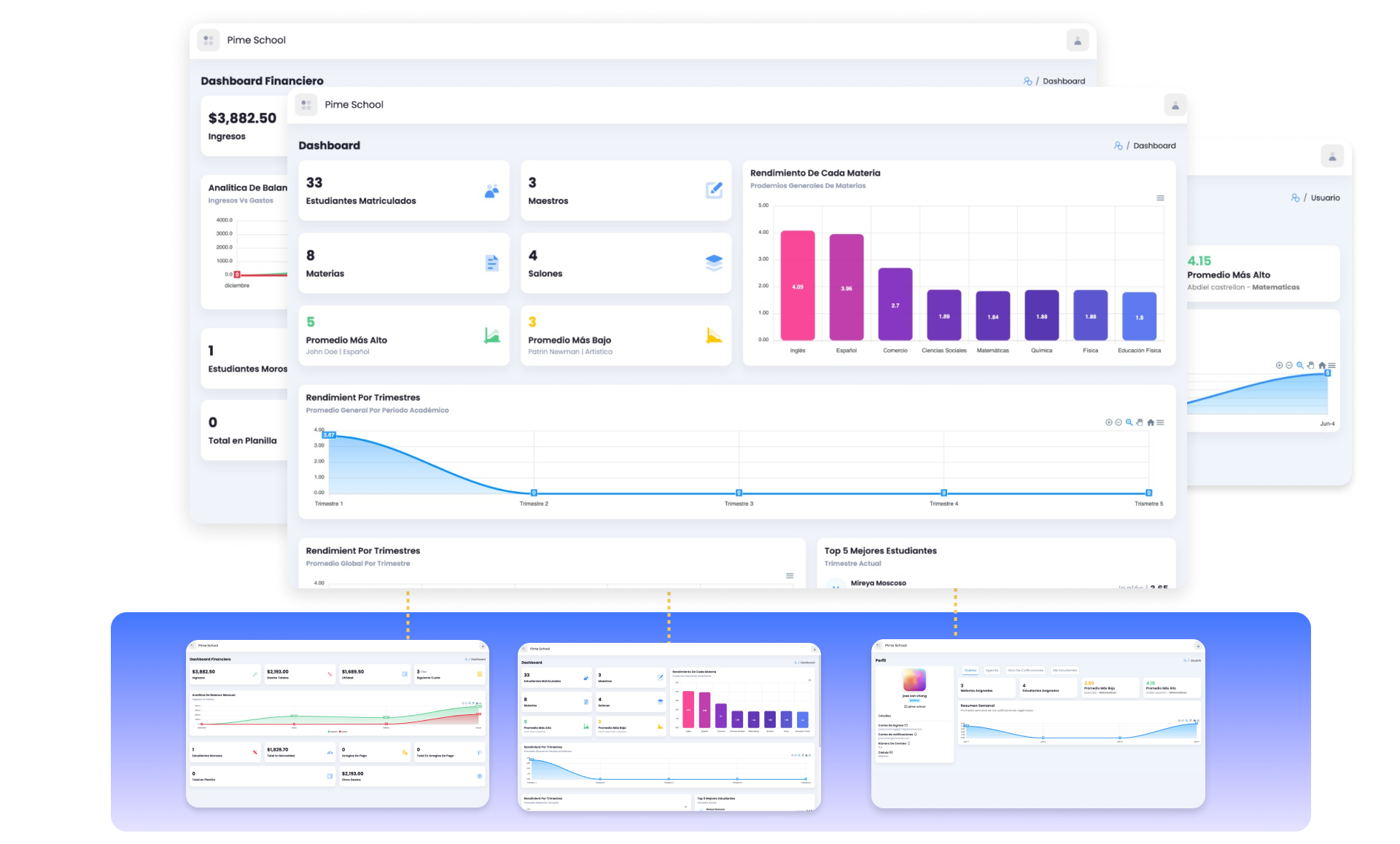Open the financial dashboard thumbnail preview
This screenshot has height=844, width=1400.
(x=338, y=724)
